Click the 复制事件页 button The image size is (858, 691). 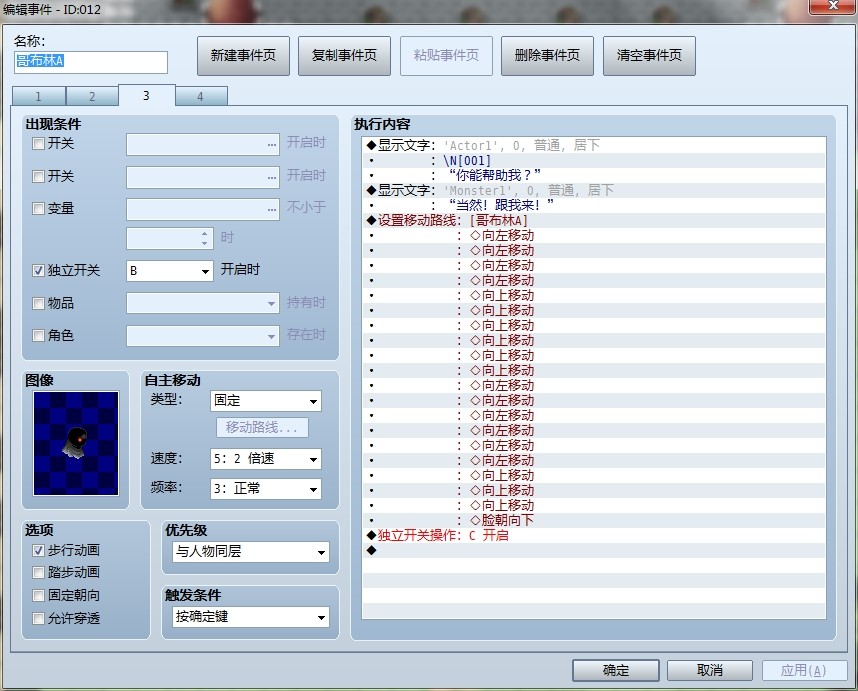pyautogui.click(x=344, y=56)
